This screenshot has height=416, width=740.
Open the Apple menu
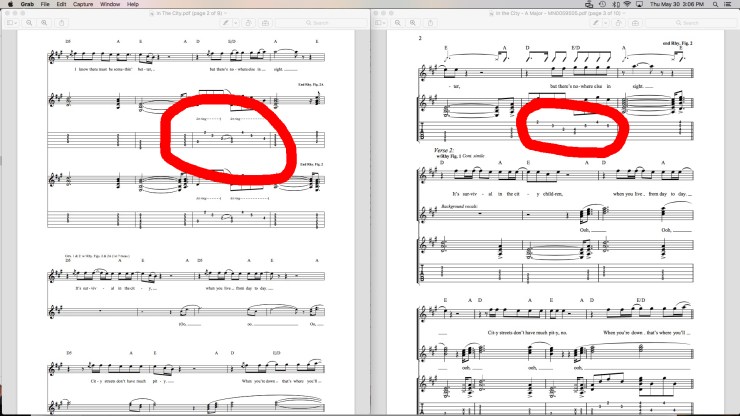tap(10, 4)
